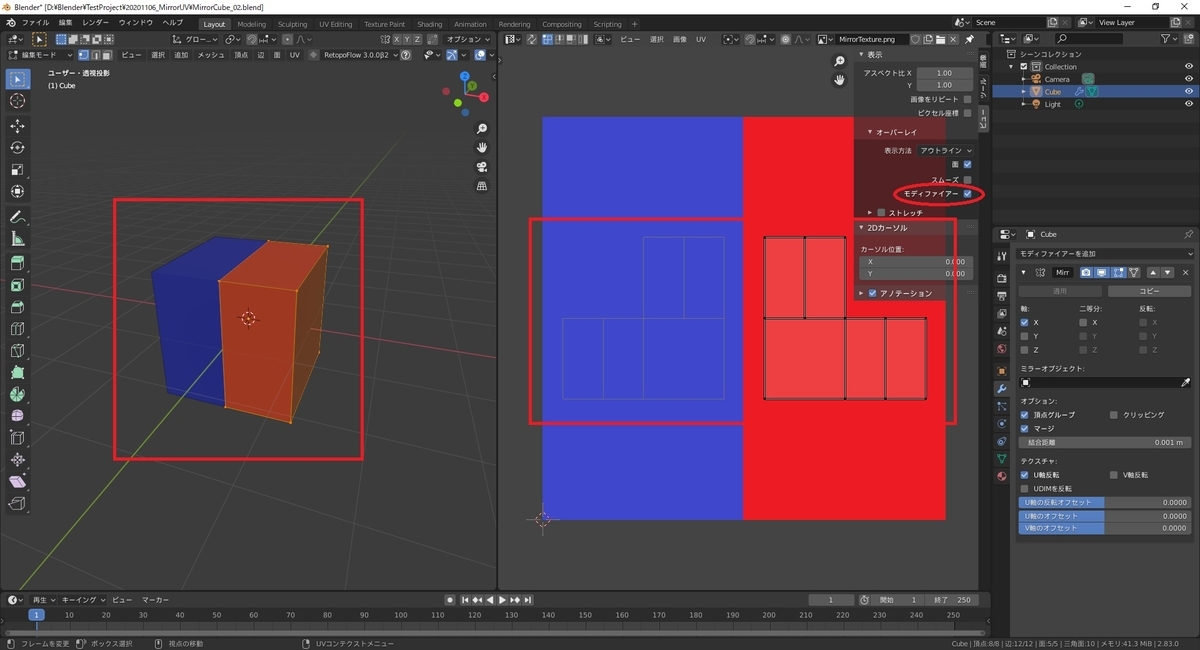Click the camera view icon in the 3D viewport
The height and width of the screenshot is (650, 1200).
tap(481, 167)
